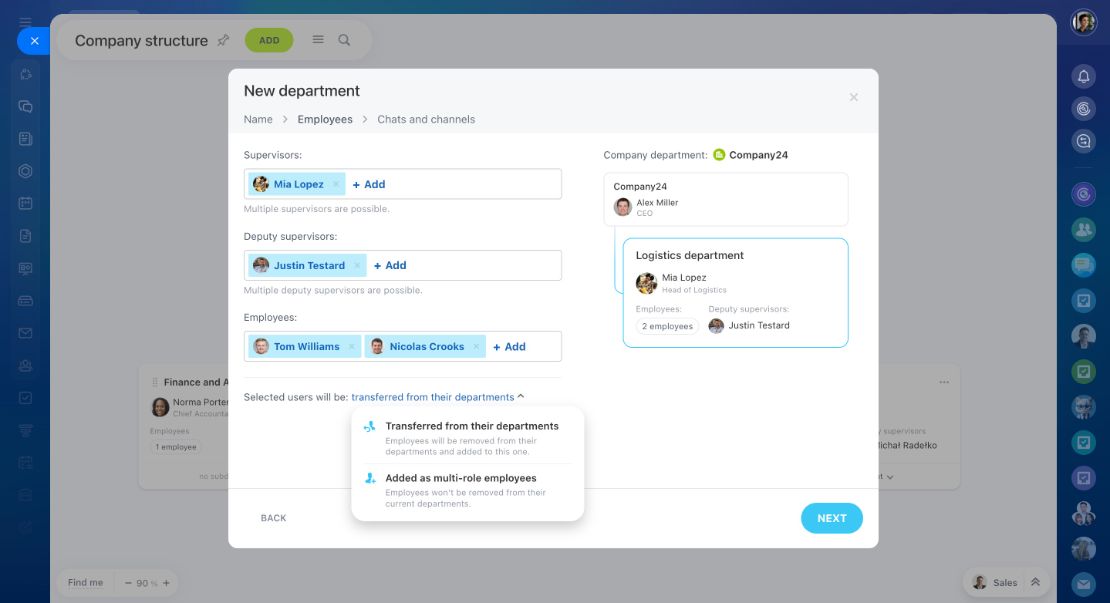This screenshot has width=1110, height=603.
Task: Open the mail icon in left sidebar
Action: coord(25,333)
